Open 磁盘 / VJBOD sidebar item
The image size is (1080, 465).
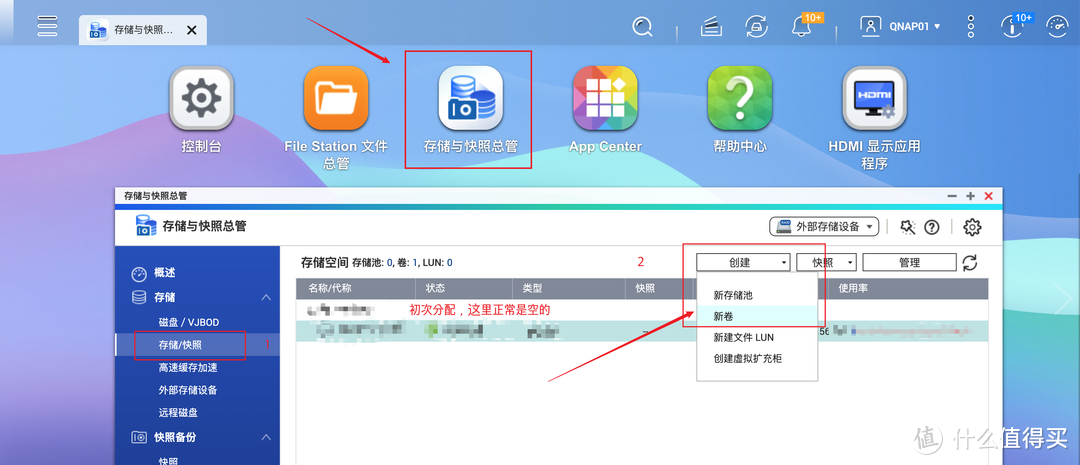[189, 322]
